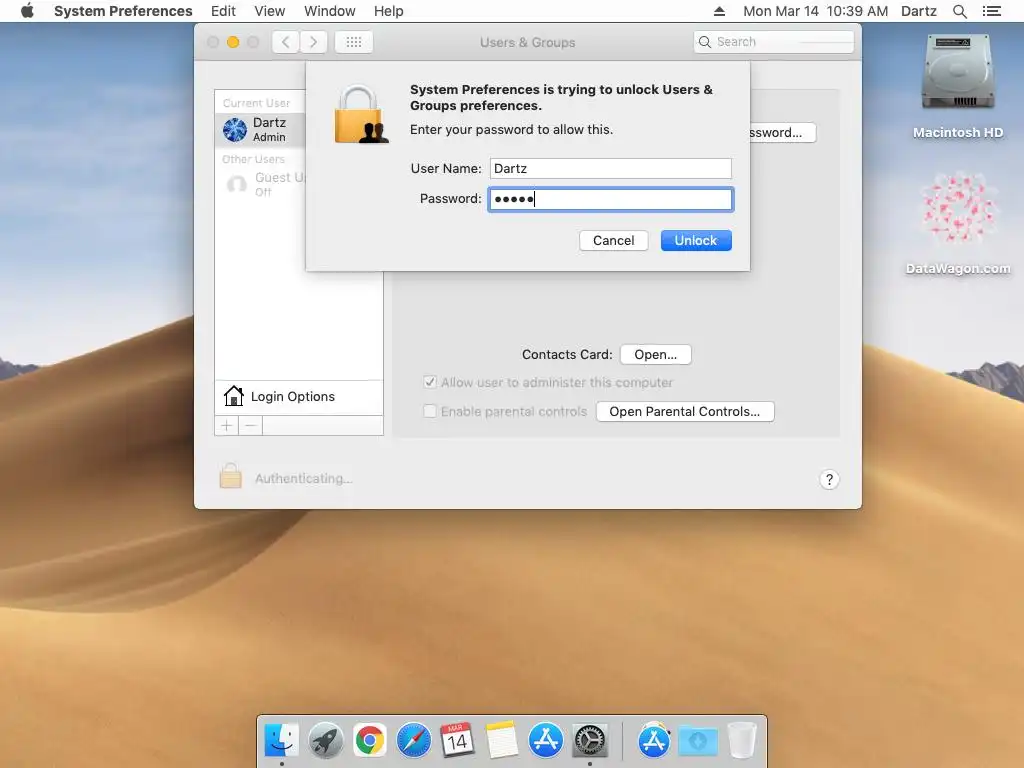
Task: Go back with the left chevron button
Action: 285,42
